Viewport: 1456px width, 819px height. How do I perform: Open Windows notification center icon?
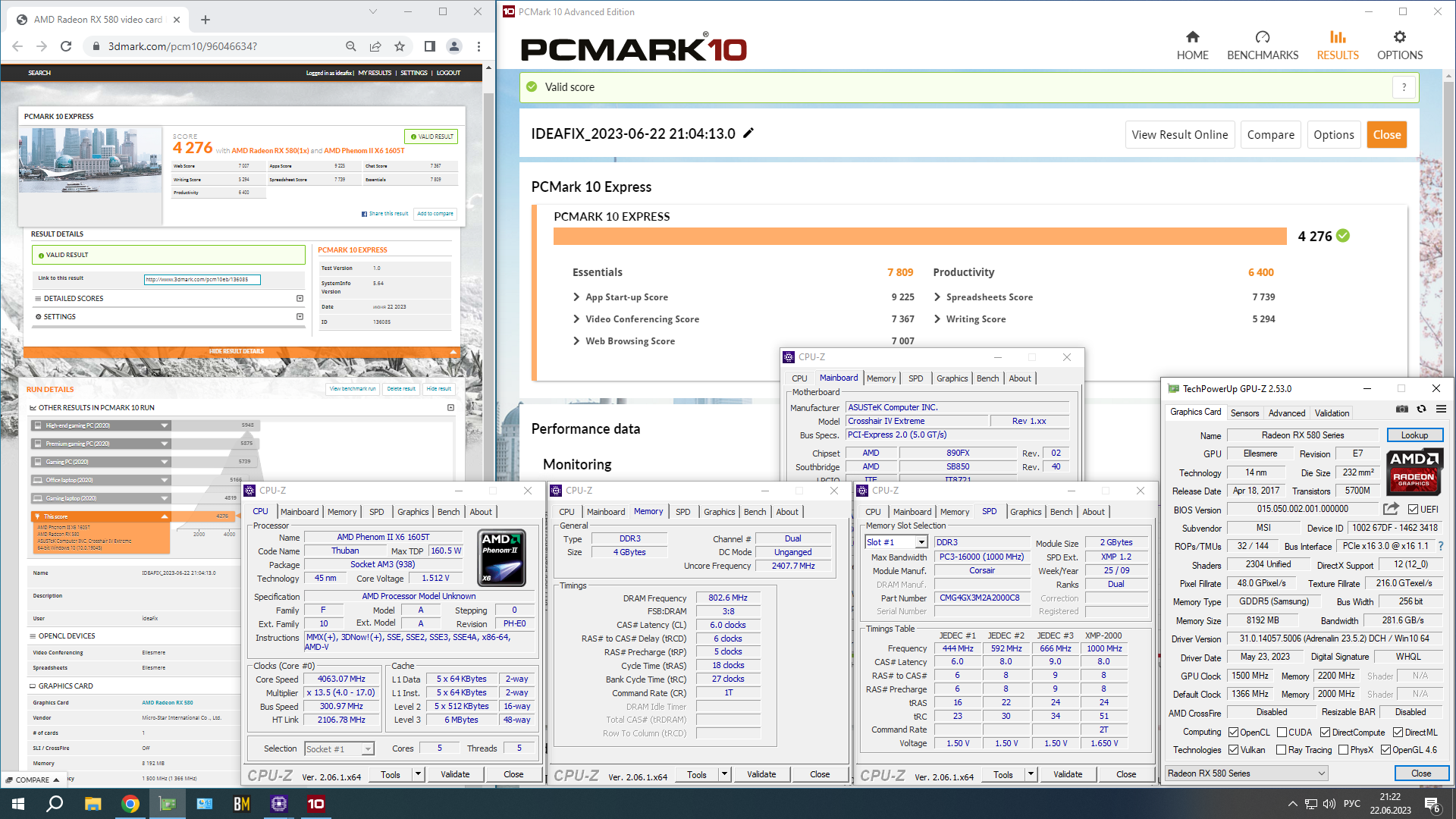(x=1432, y=805)
